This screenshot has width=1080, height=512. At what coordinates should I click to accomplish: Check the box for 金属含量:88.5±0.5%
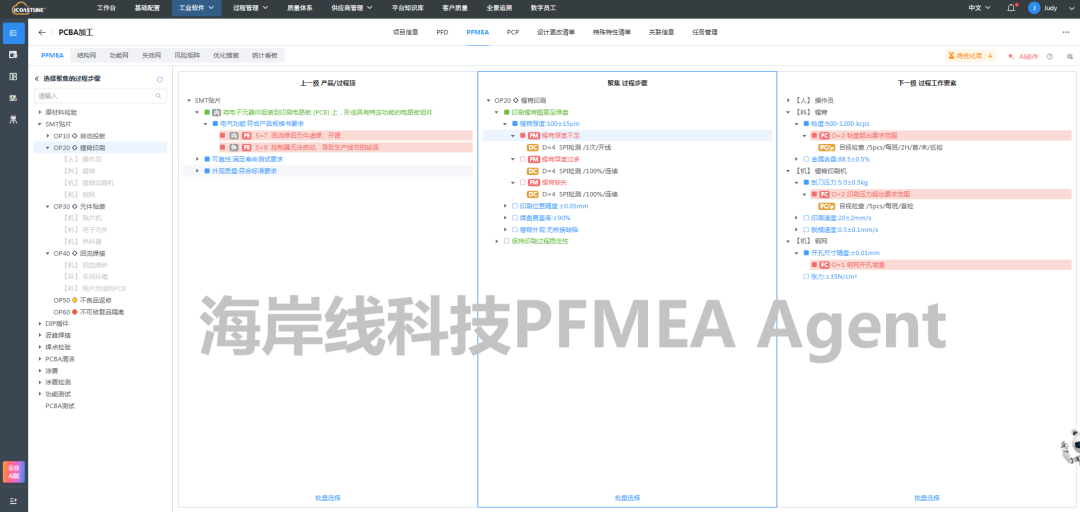(x=805, y=158)
